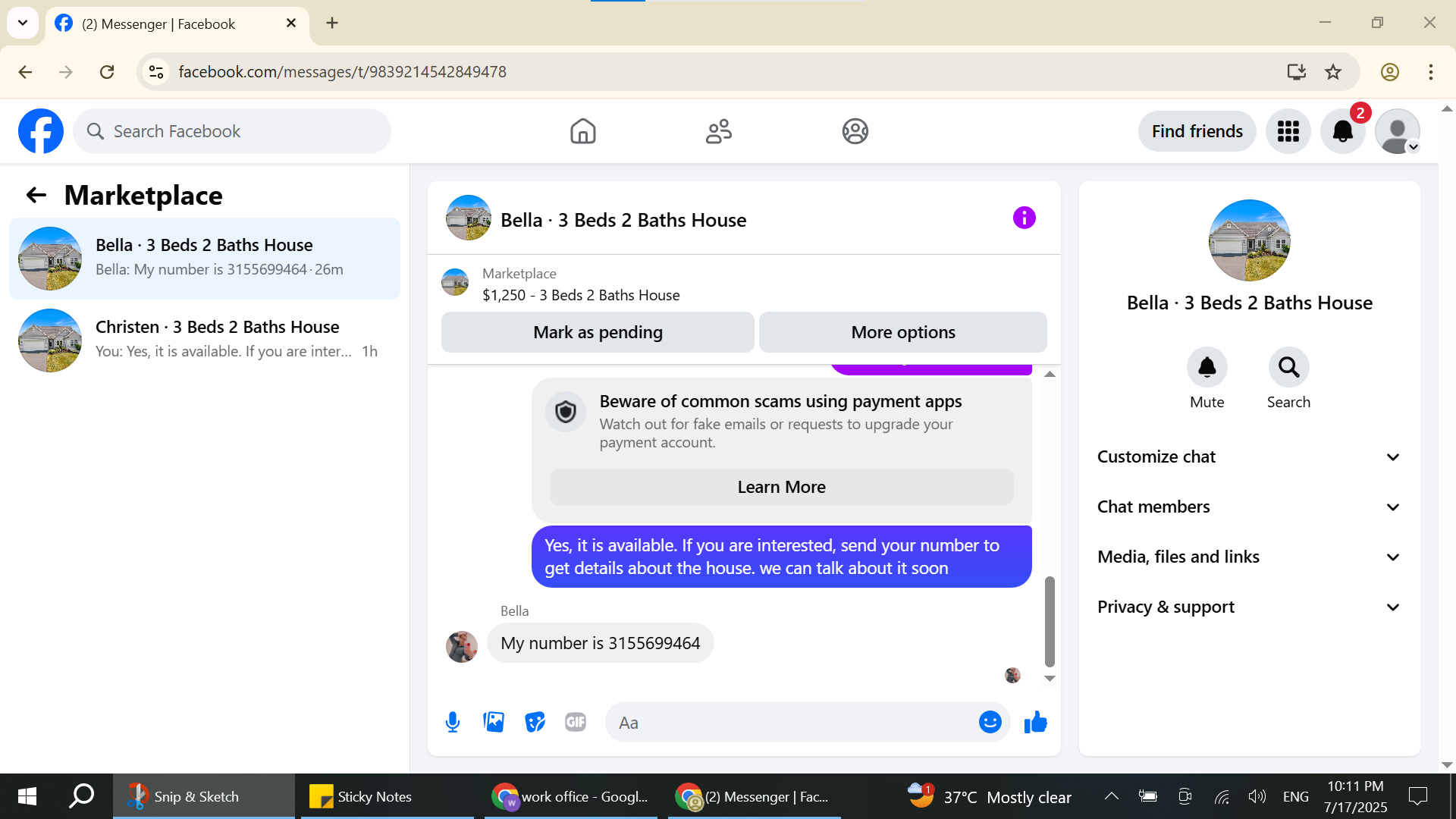Expand Customize chat section
Viewport: 1456px width, 819px height.
click(1249, 457)
